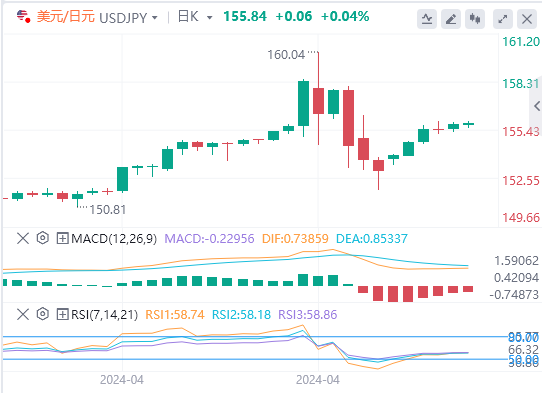Screen dimensions: 542x393
Task: Open the 日K timeframe dropdown
Action: (209, 18)
